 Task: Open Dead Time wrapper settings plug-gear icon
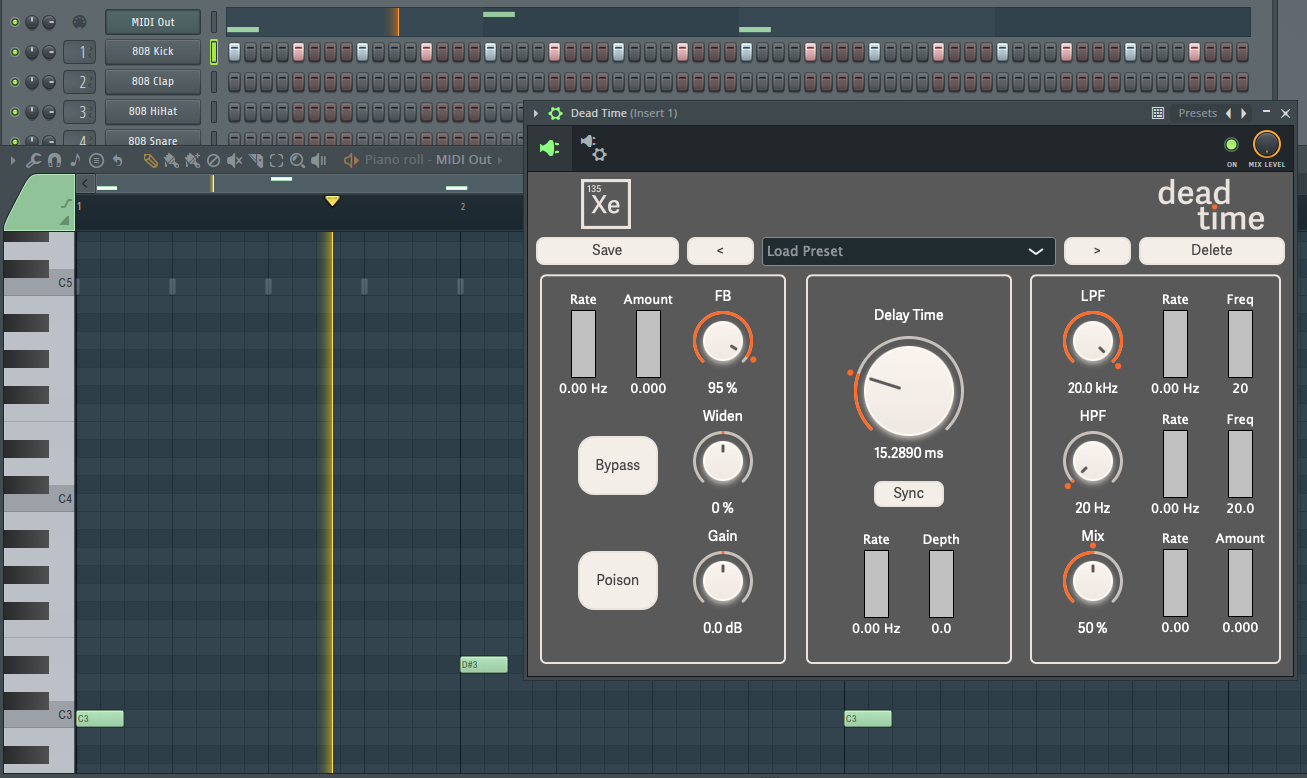[594, 149]
